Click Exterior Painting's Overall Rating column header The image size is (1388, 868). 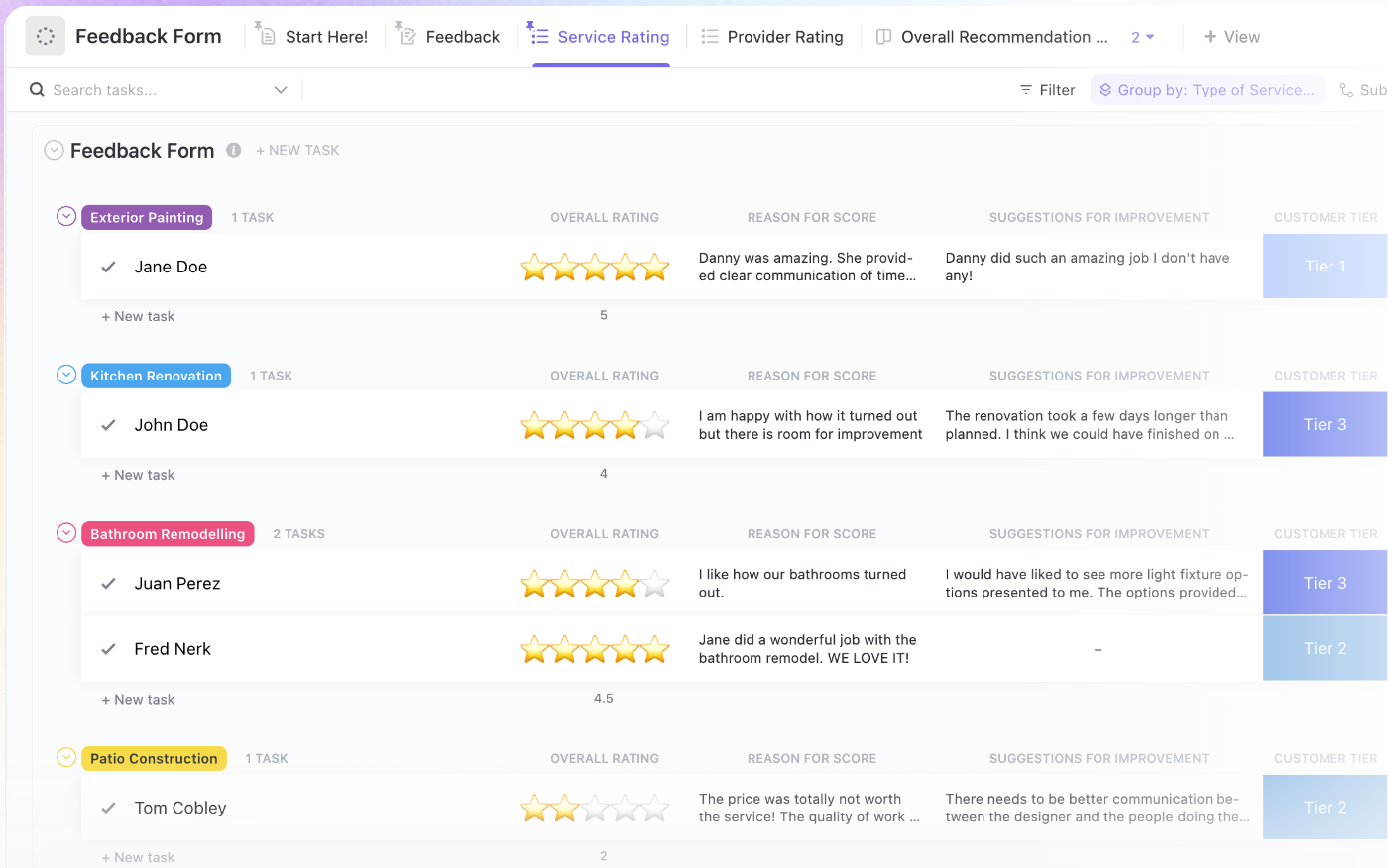605,217
